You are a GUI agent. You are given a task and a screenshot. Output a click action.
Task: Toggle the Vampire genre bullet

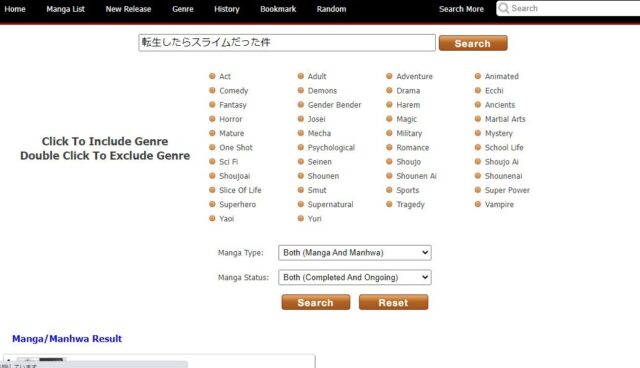click(x=478, y=204)
